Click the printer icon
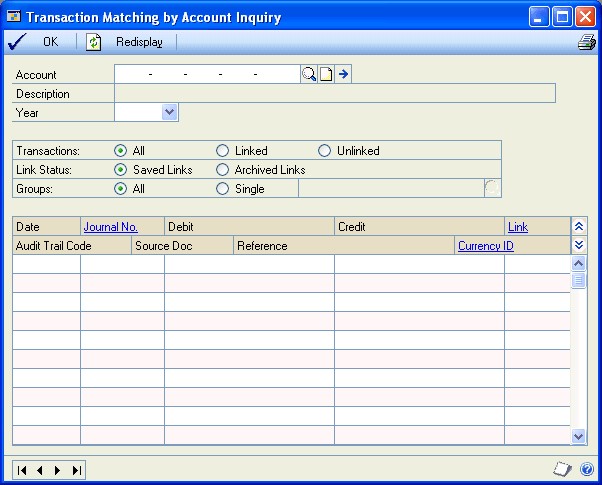Image resolution: width=602 pixels, height=485 pixels. (x=587, y=42)
